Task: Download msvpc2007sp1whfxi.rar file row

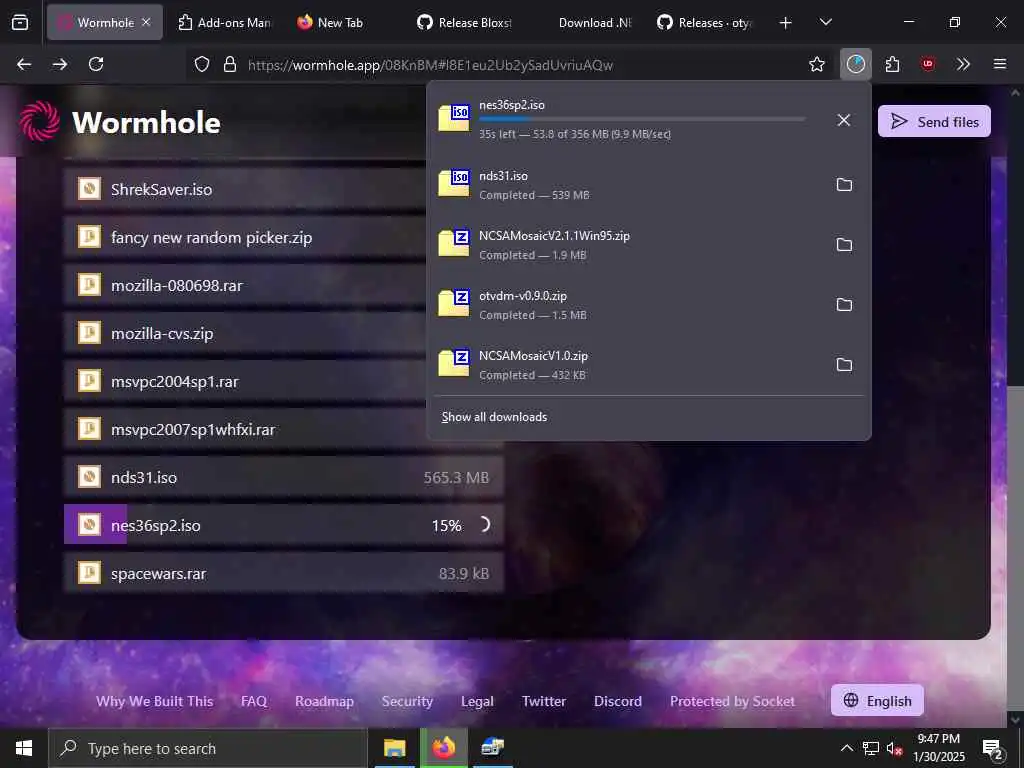Action: coord(283,429)
